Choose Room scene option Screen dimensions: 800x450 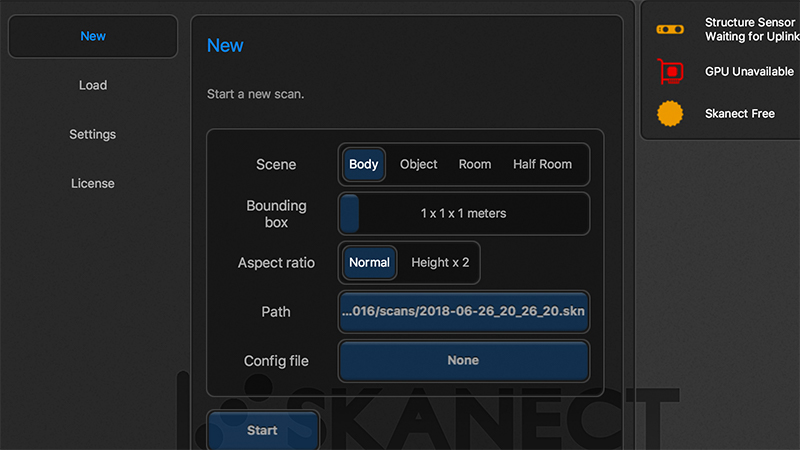pos(475,164)
